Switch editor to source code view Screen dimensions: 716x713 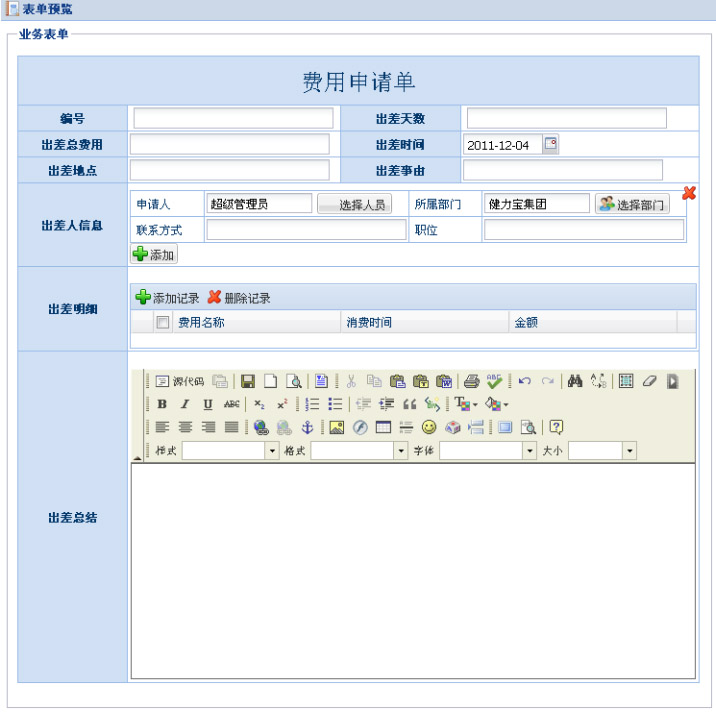(x=179, y=381)
